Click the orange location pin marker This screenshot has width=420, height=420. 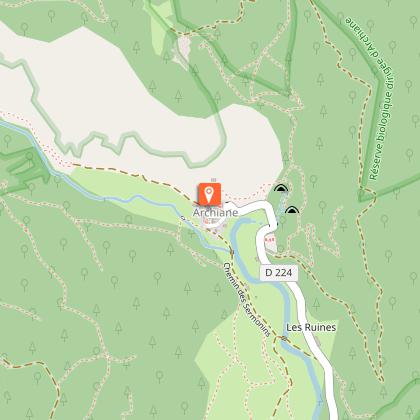pos(209,194)
